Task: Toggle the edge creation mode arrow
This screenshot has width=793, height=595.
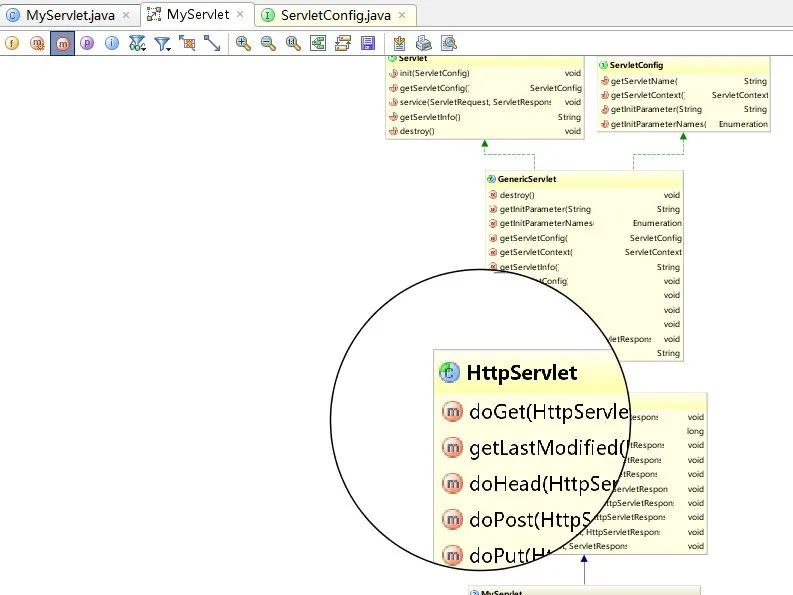Action: pos(212,44)
